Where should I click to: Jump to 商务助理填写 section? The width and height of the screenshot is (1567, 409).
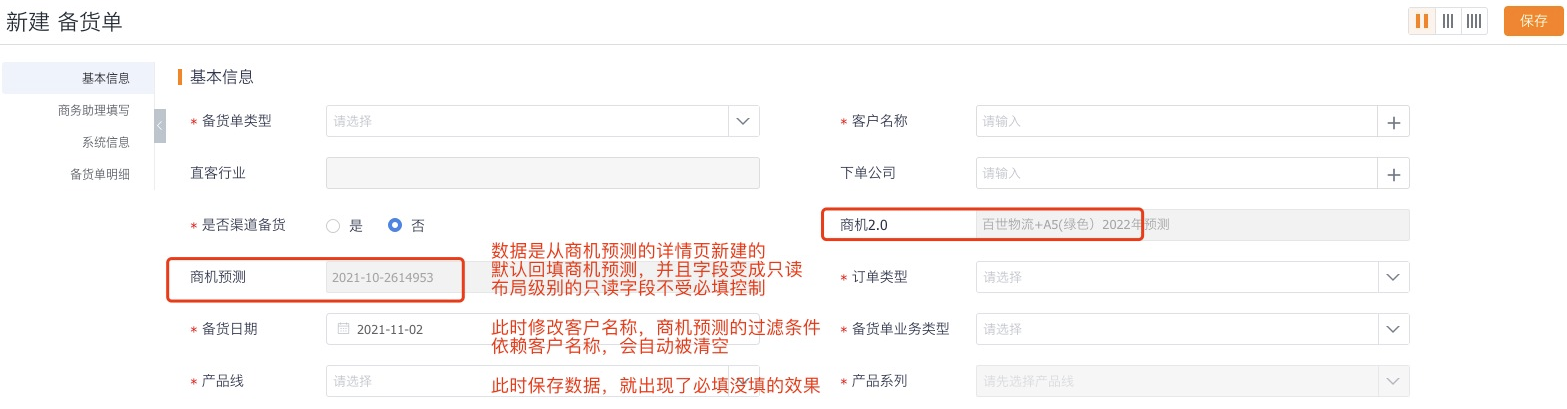(93, 110)
